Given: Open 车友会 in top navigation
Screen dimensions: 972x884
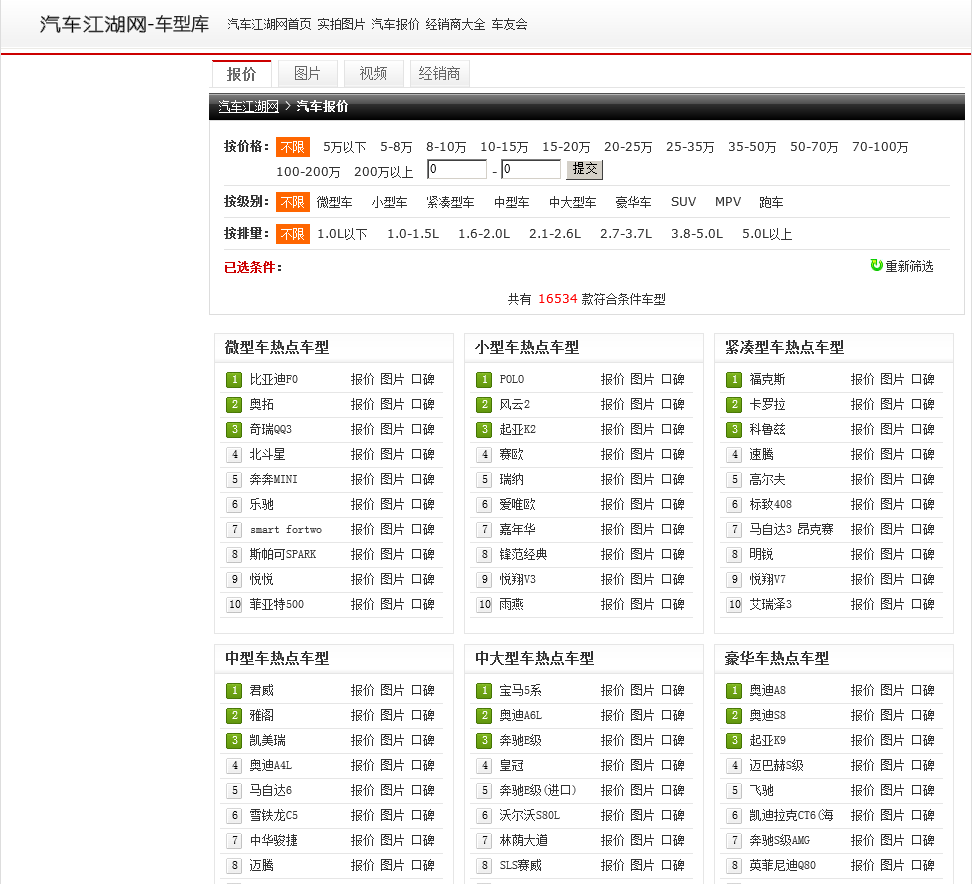Looking at the screenshot, I should 509,24.
